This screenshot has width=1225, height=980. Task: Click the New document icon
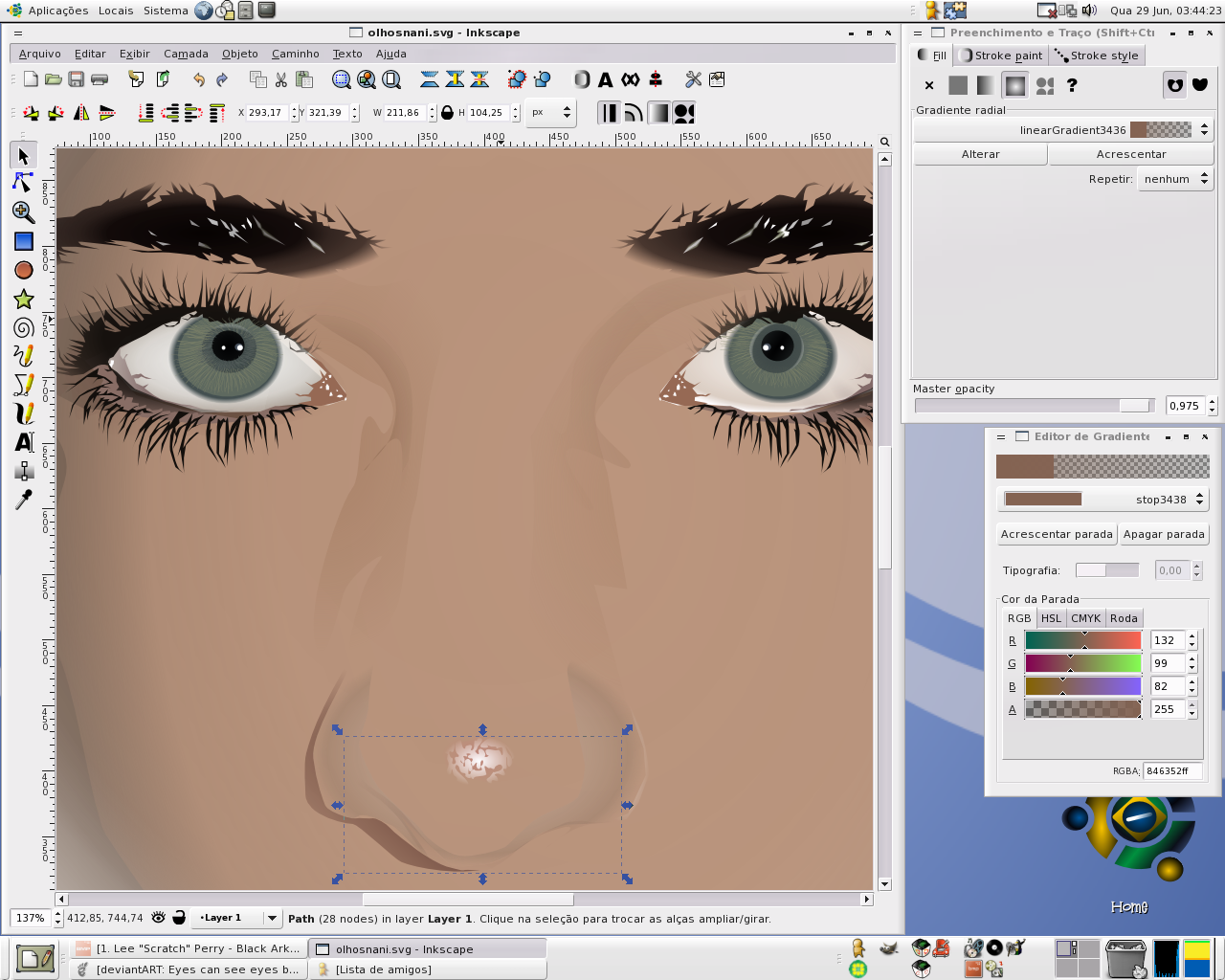point(31,79)
